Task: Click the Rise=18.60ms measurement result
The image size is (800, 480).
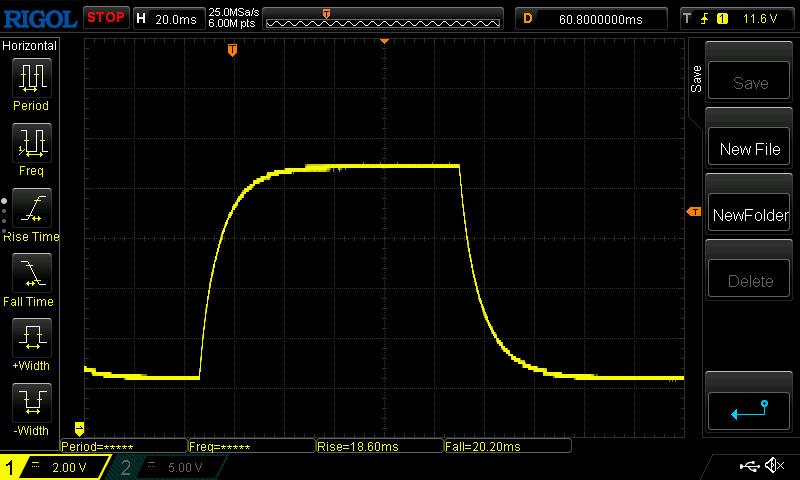Action: point(380,446)
